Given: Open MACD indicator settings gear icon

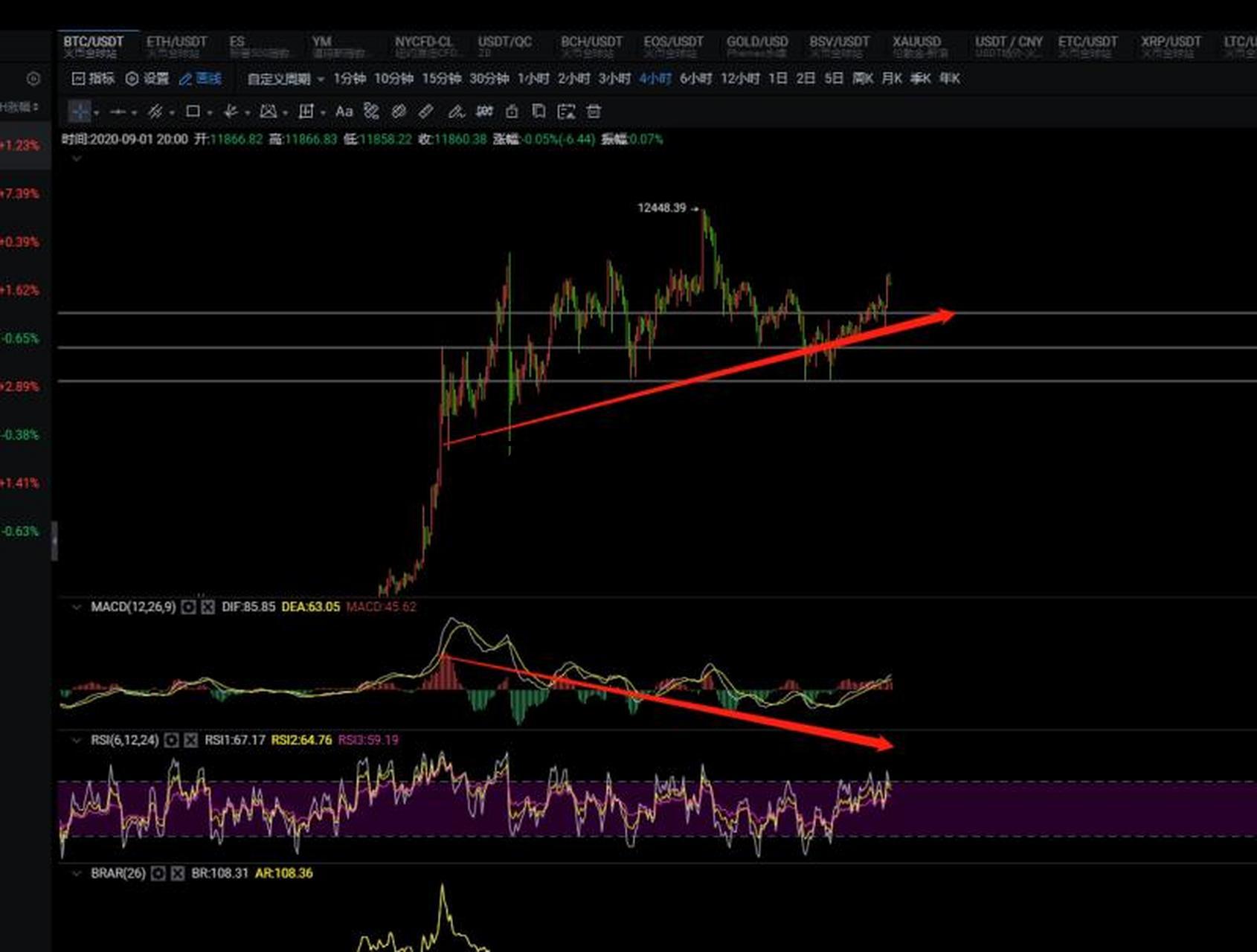Looking at the screenshot, I should [189, 607].
